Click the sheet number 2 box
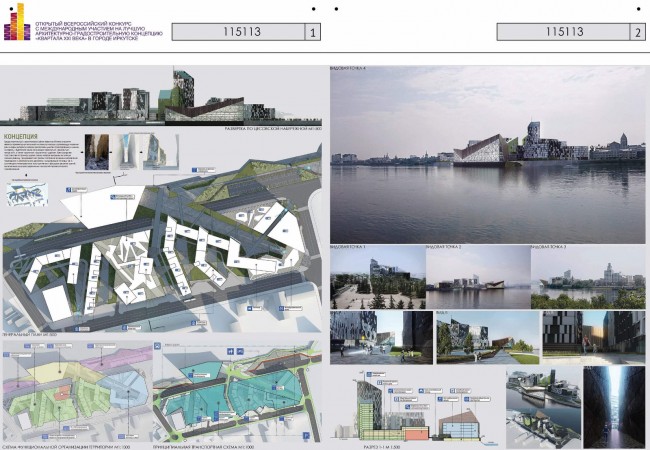Viewport: 650px width, 450px height. (x=638, y=32)
